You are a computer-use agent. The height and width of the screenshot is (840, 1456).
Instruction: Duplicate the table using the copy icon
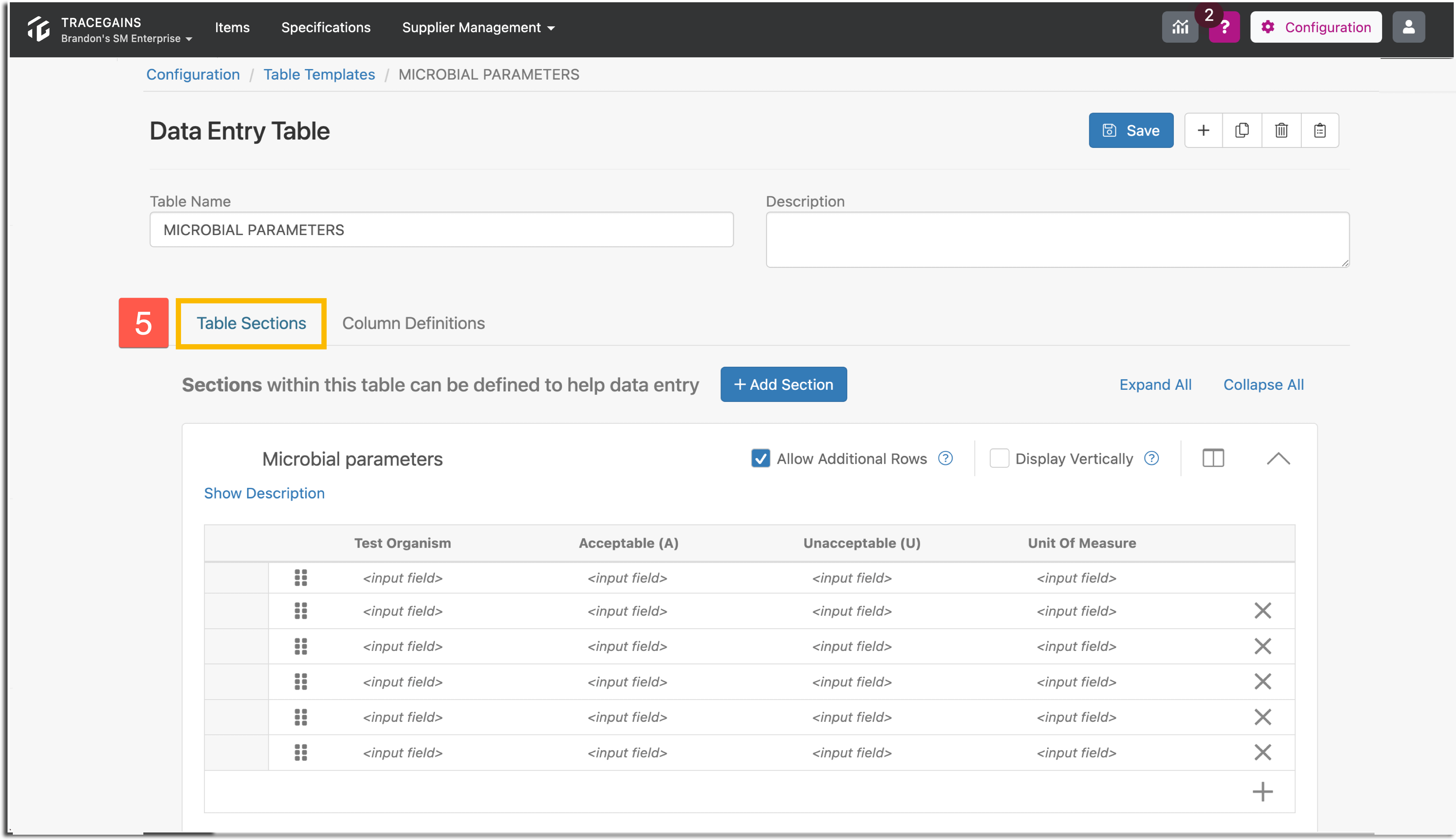click(1242, 131)
